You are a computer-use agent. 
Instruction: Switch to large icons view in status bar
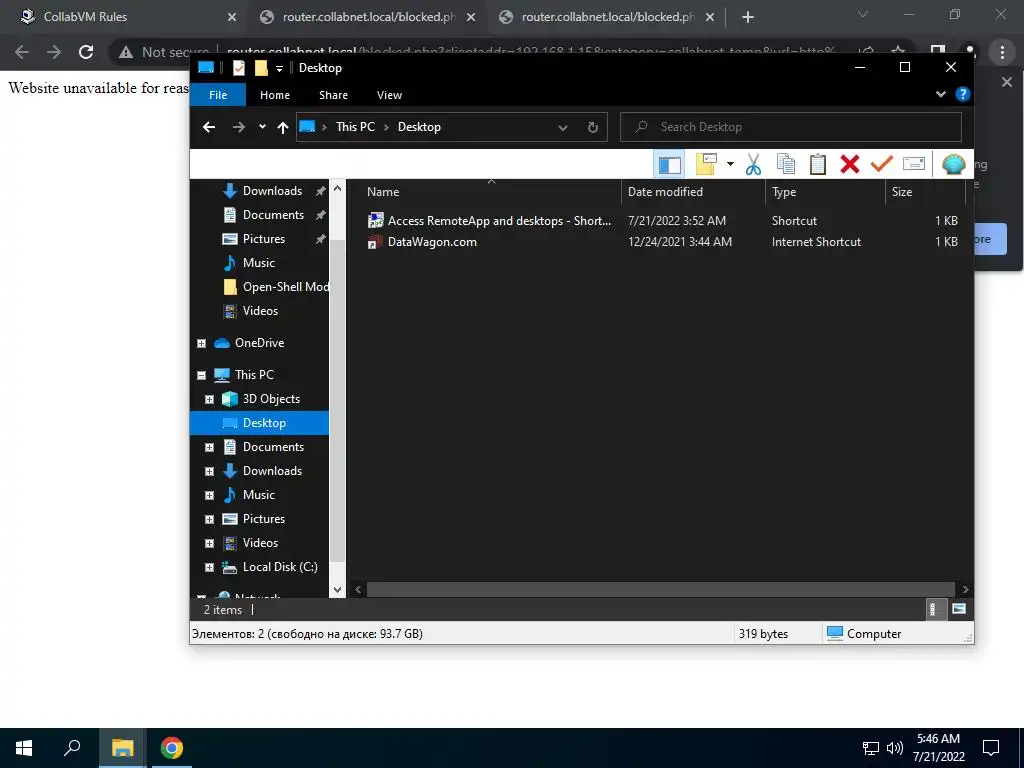coord(959,610)
